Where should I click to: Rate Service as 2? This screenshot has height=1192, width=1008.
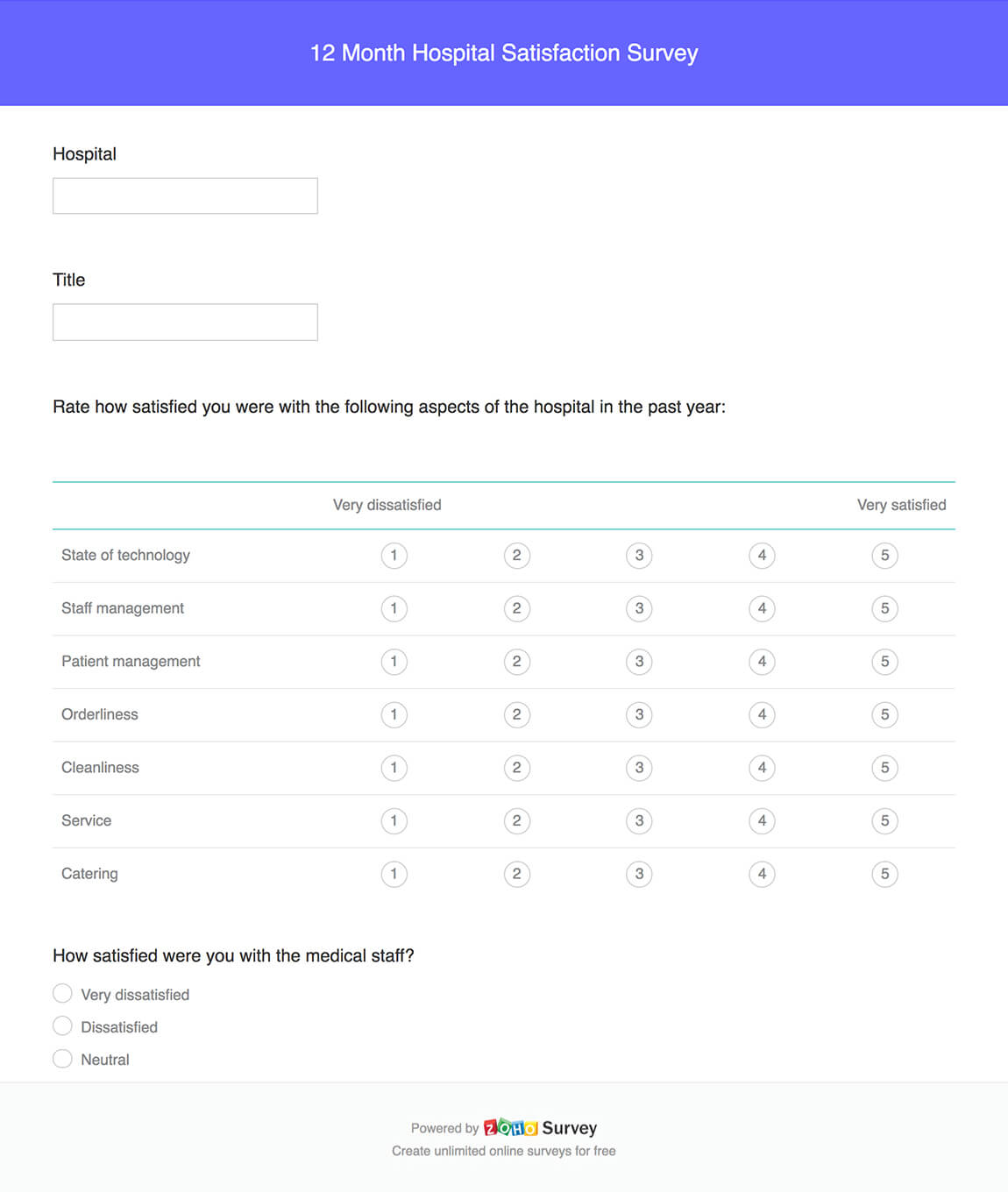pos(517,820)
